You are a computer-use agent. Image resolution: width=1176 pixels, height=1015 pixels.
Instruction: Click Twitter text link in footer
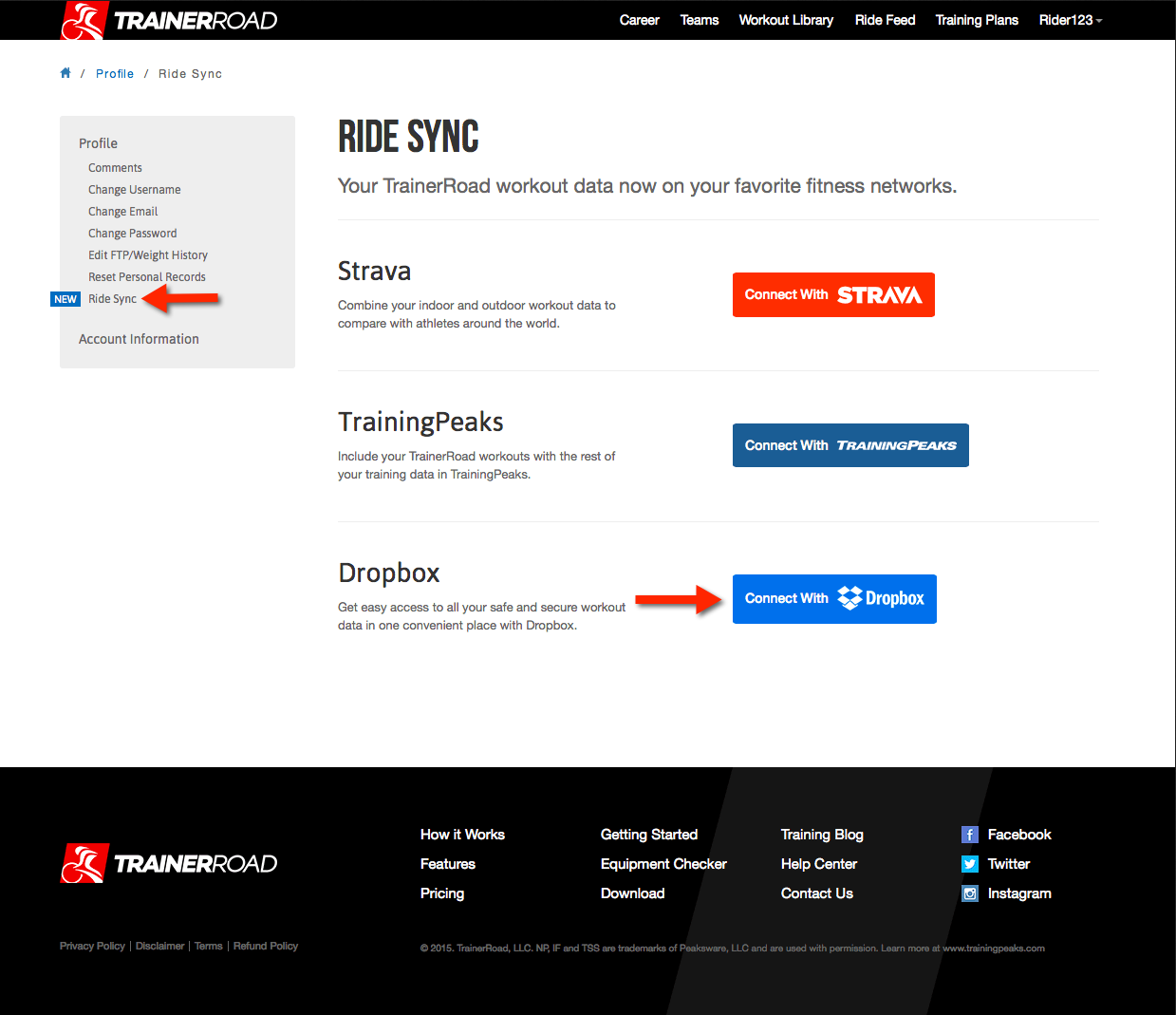pyautogui.click(x=1009, y=864)
